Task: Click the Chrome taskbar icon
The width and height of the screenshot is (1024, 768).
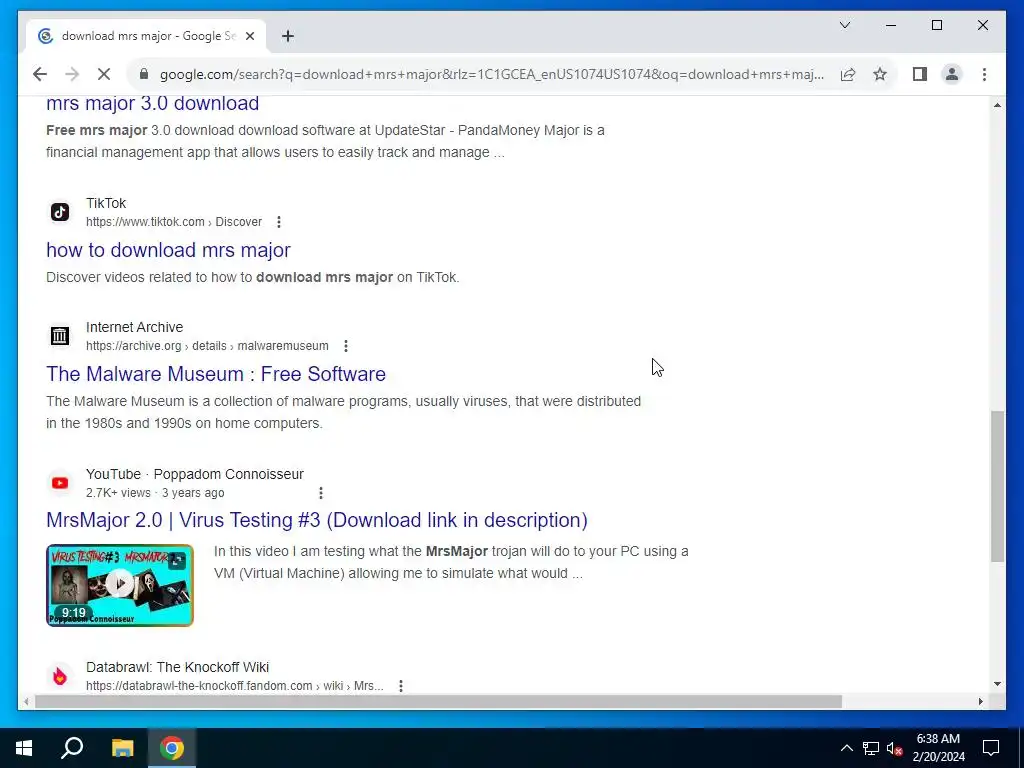Action: point(172,748)
